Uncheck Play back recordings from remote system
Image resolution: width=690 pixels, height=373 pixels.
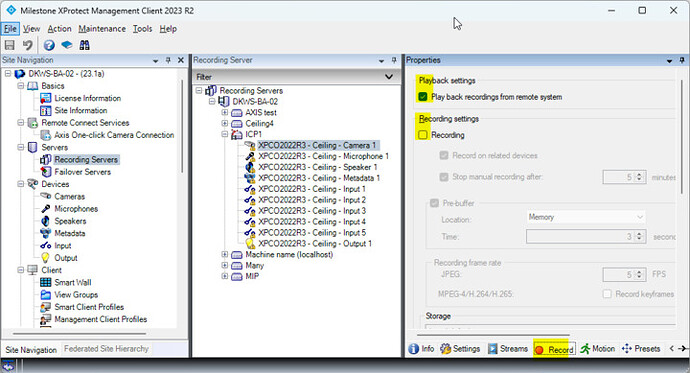pyautogui.click(x=422, y=97)
